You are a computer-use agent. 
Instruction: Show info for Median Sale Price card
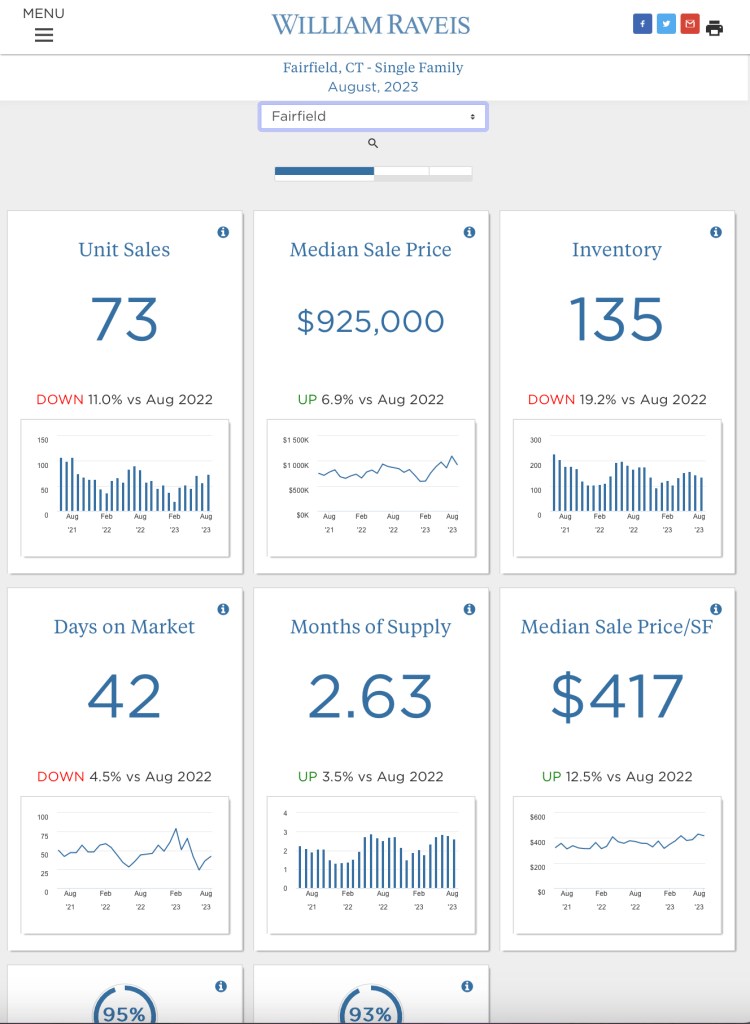pyautogui.click(x=469, y=232)
